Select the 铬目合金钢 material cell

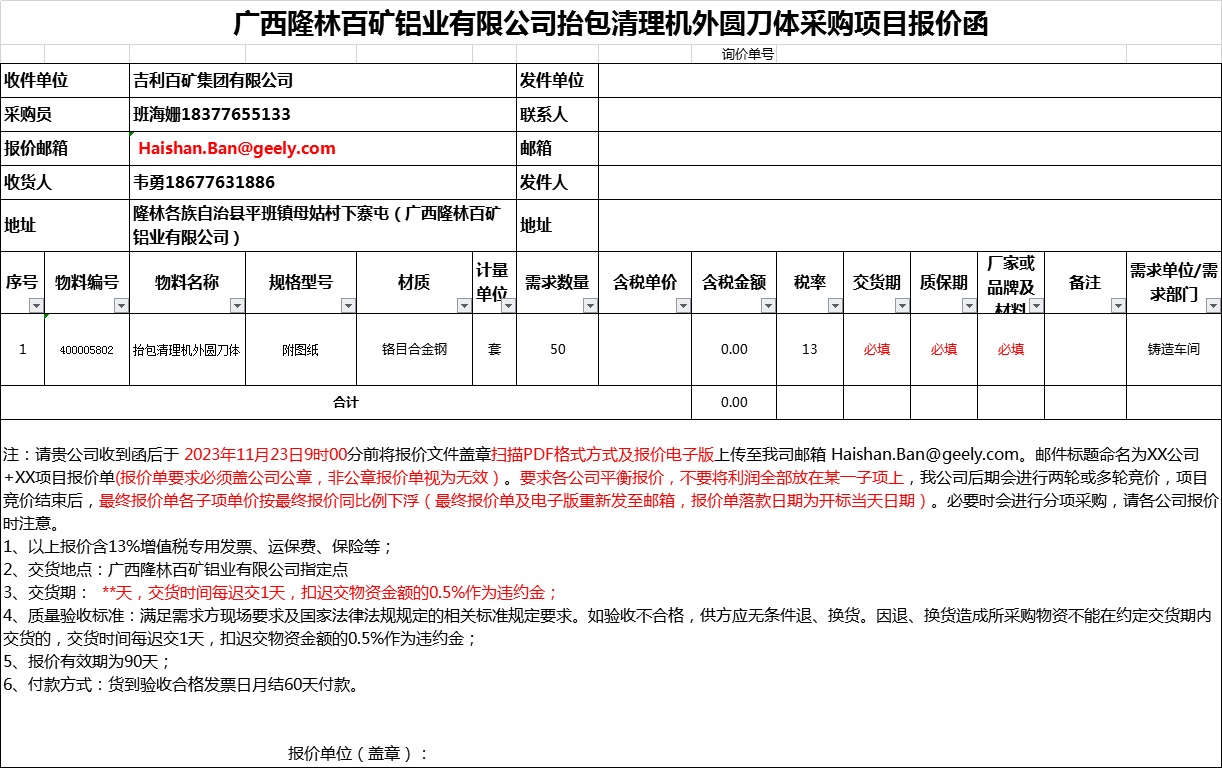(x=414, y=349)
